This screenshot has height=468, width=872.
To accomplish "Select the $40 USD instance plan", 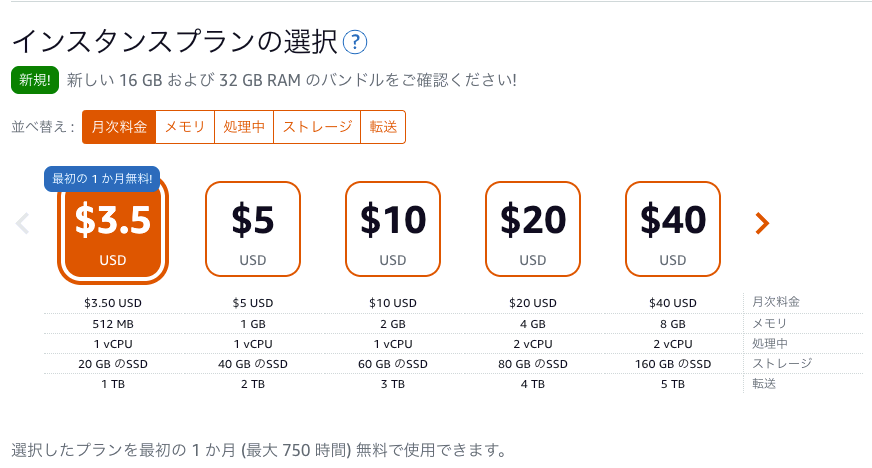I will (673, 229).
